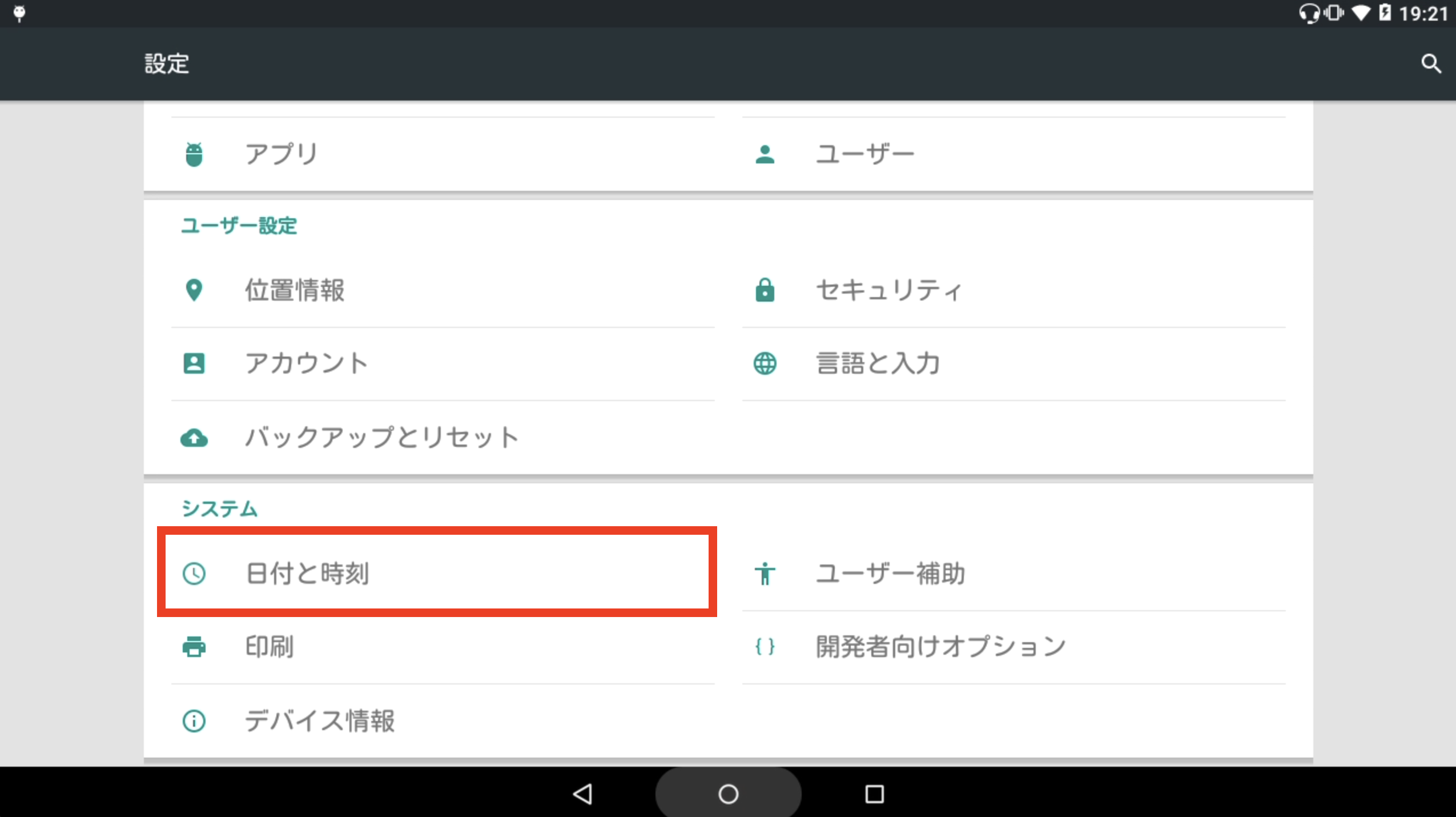Tap the location pin icon
This screenshot has width=1456, height=817.
click(194, 290)
